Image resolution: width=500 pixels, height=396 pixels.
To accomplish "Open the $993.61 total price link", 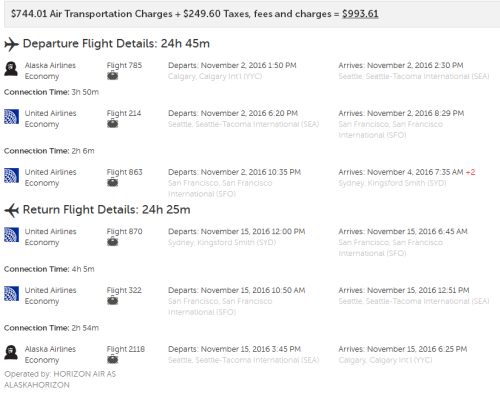I will (x=360, y=14).
